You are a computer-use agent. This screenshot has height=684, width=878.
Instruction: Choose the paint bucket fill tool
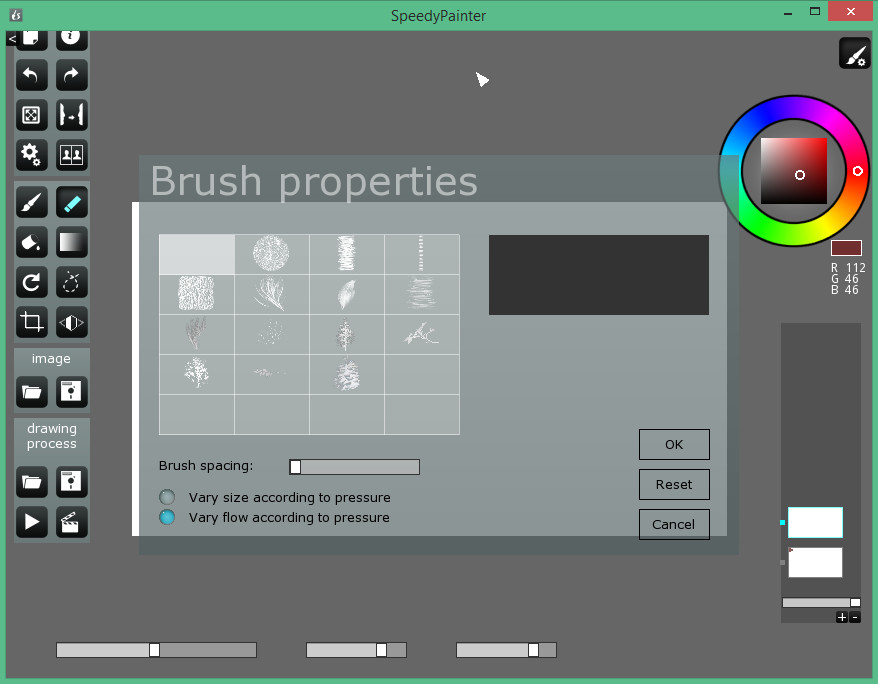coord(32,242)
